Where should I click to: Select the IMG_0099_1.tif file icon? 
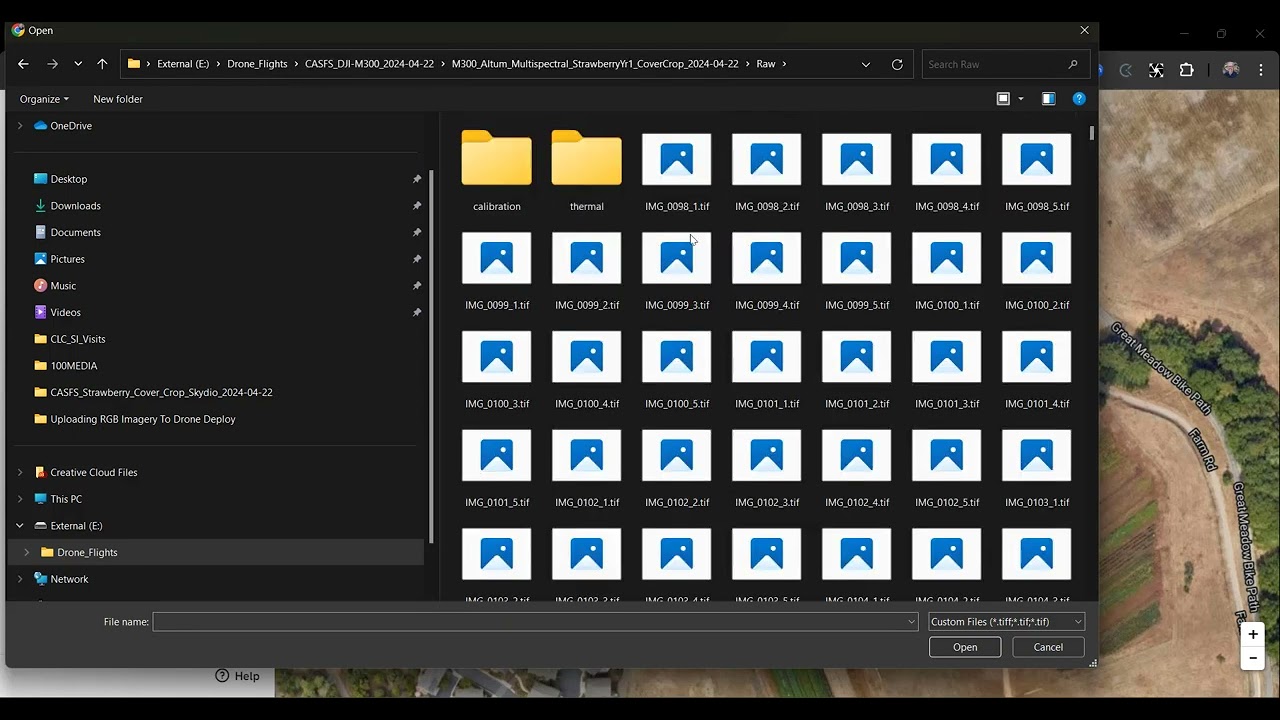[497, 258]
